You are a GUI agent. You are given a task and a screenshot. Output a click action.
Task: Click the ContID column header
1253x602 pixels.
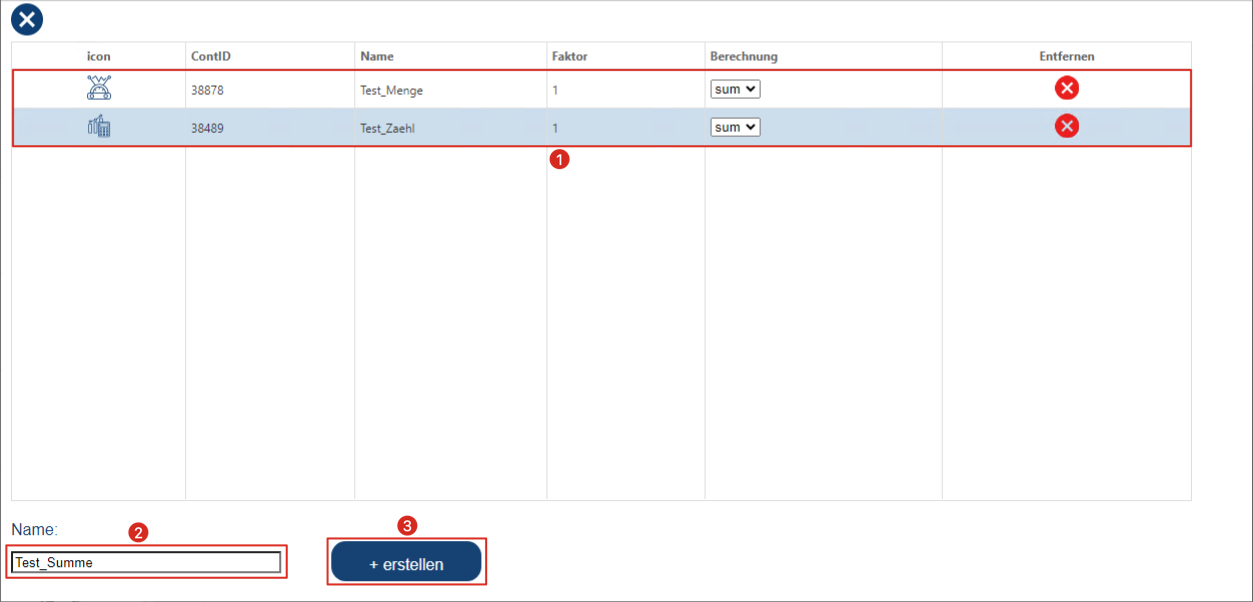tap(211, 56)
